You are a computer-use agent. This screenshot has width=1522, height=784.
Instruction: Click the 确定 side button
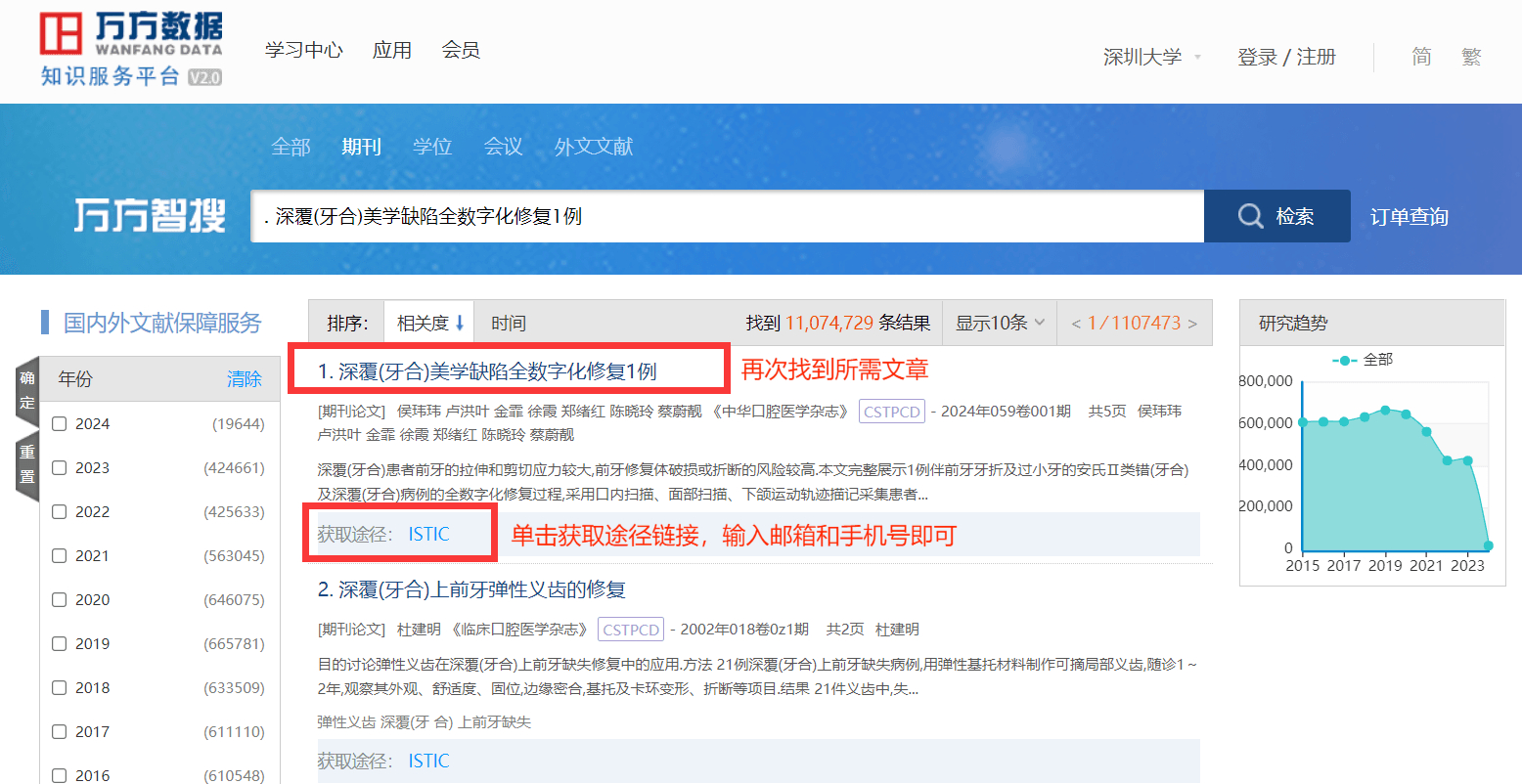pos(27,391)
